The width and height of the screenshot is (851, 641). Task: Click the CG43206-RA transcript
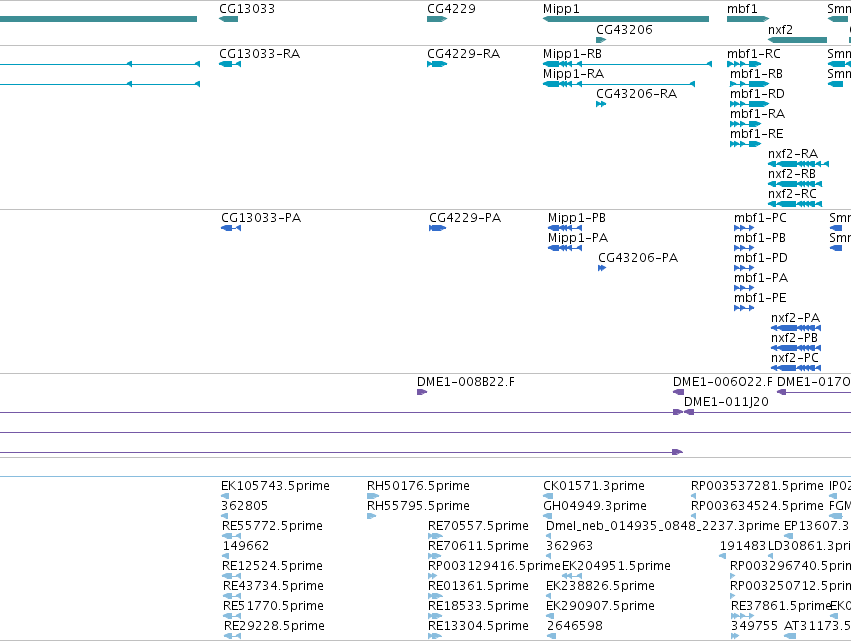[x=601, y=104]
